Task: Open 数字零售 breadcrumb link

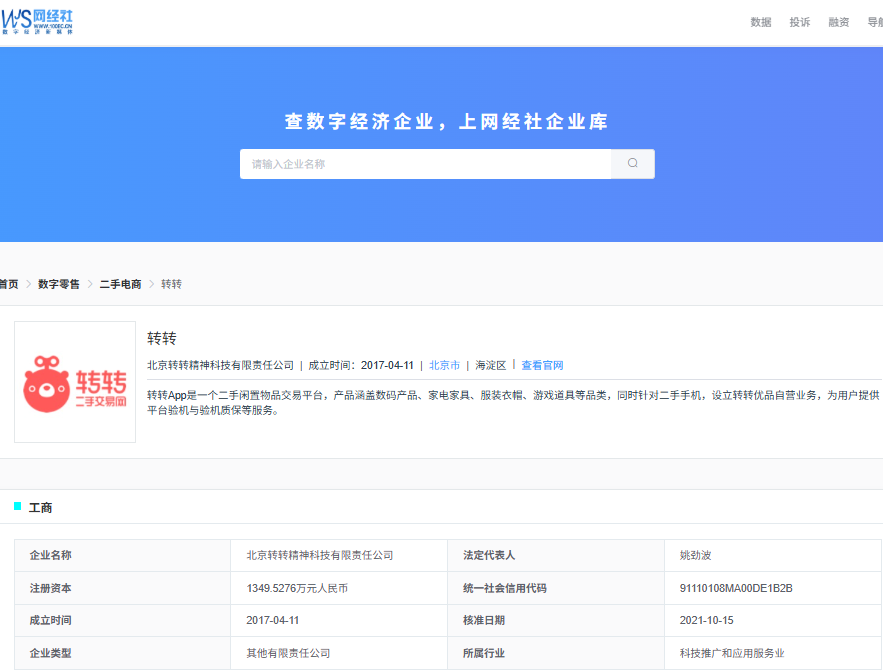Action: point(59,284)
